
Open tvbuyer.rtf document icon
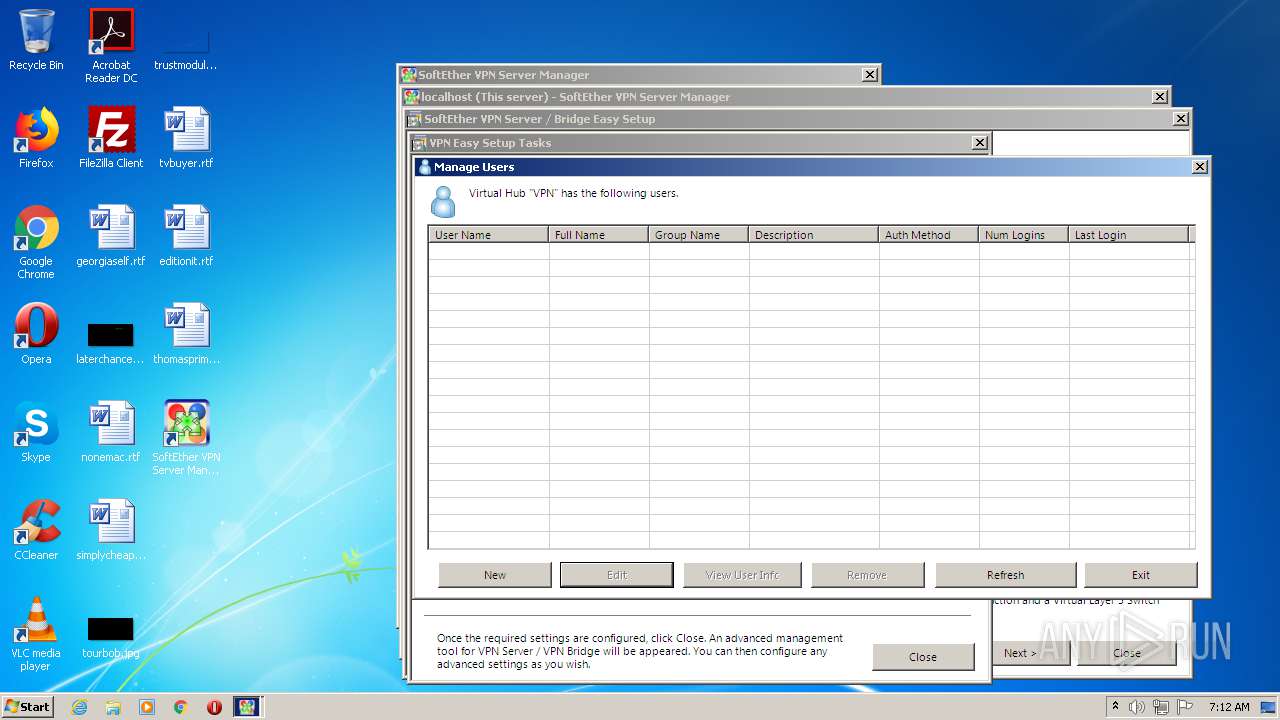(186, 138)
